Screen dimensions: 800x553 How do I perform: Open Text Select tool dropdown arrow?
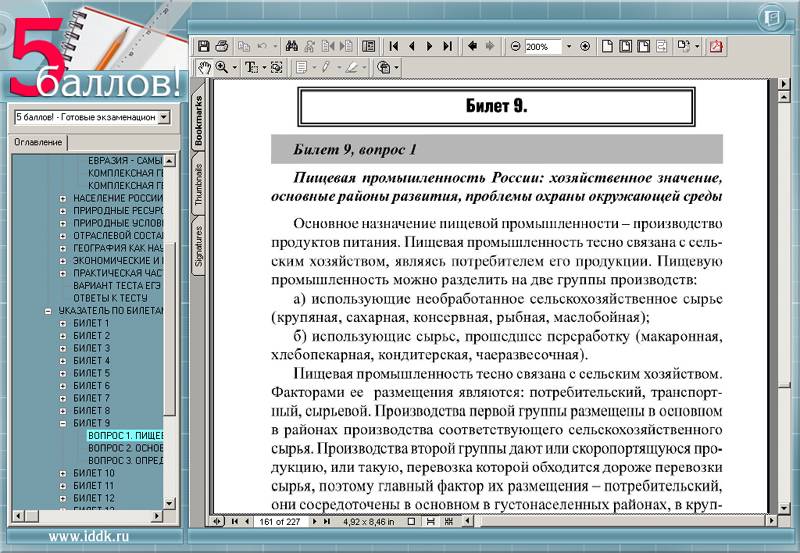[x=264, y=67]
